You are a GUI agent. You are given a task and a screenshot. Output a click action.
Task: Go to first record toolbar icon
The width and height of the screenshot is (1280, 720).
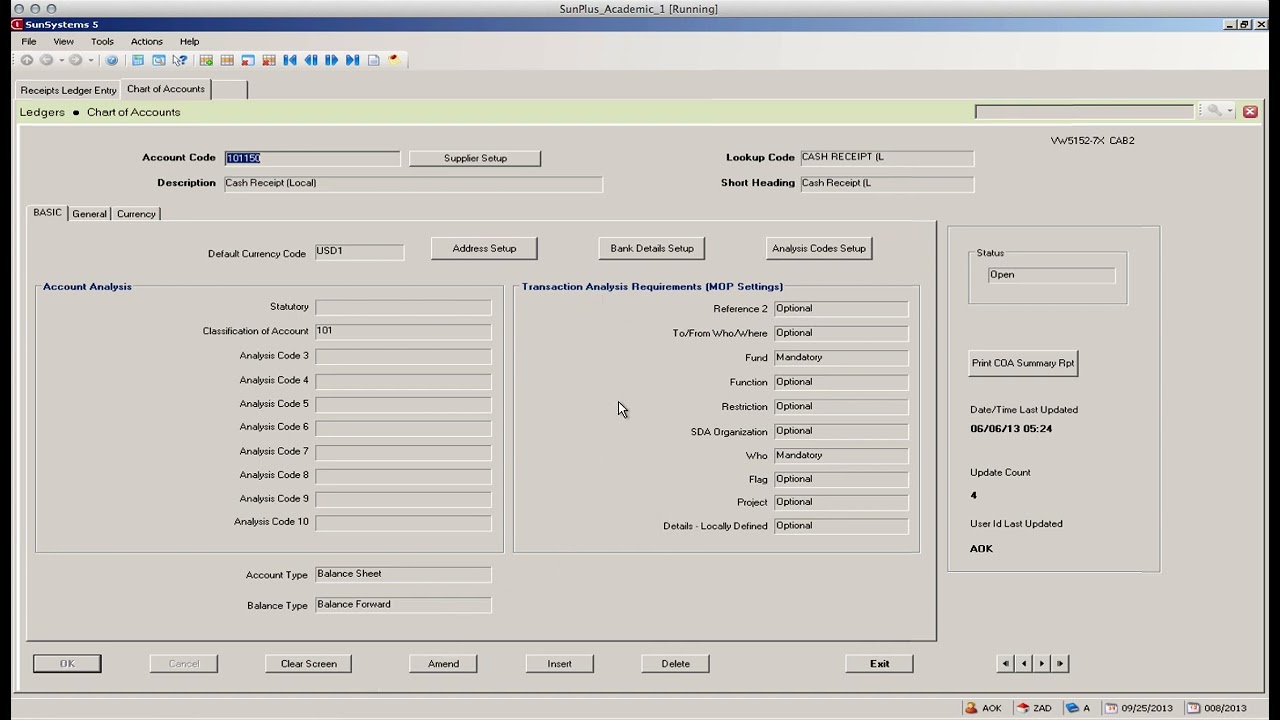[x=290, y=60]
